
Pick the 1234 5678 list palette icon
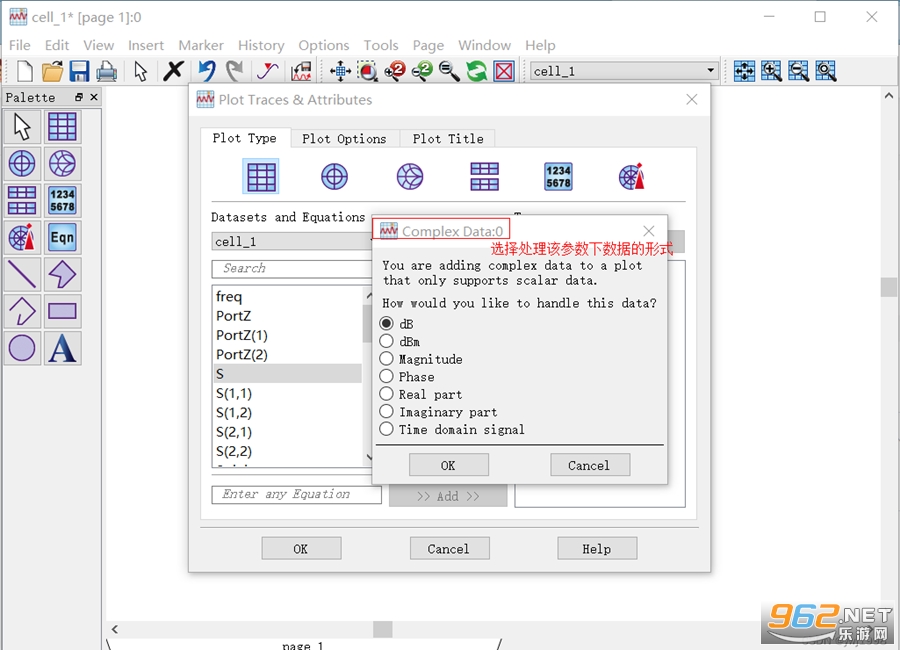click(x=62, y=200)
